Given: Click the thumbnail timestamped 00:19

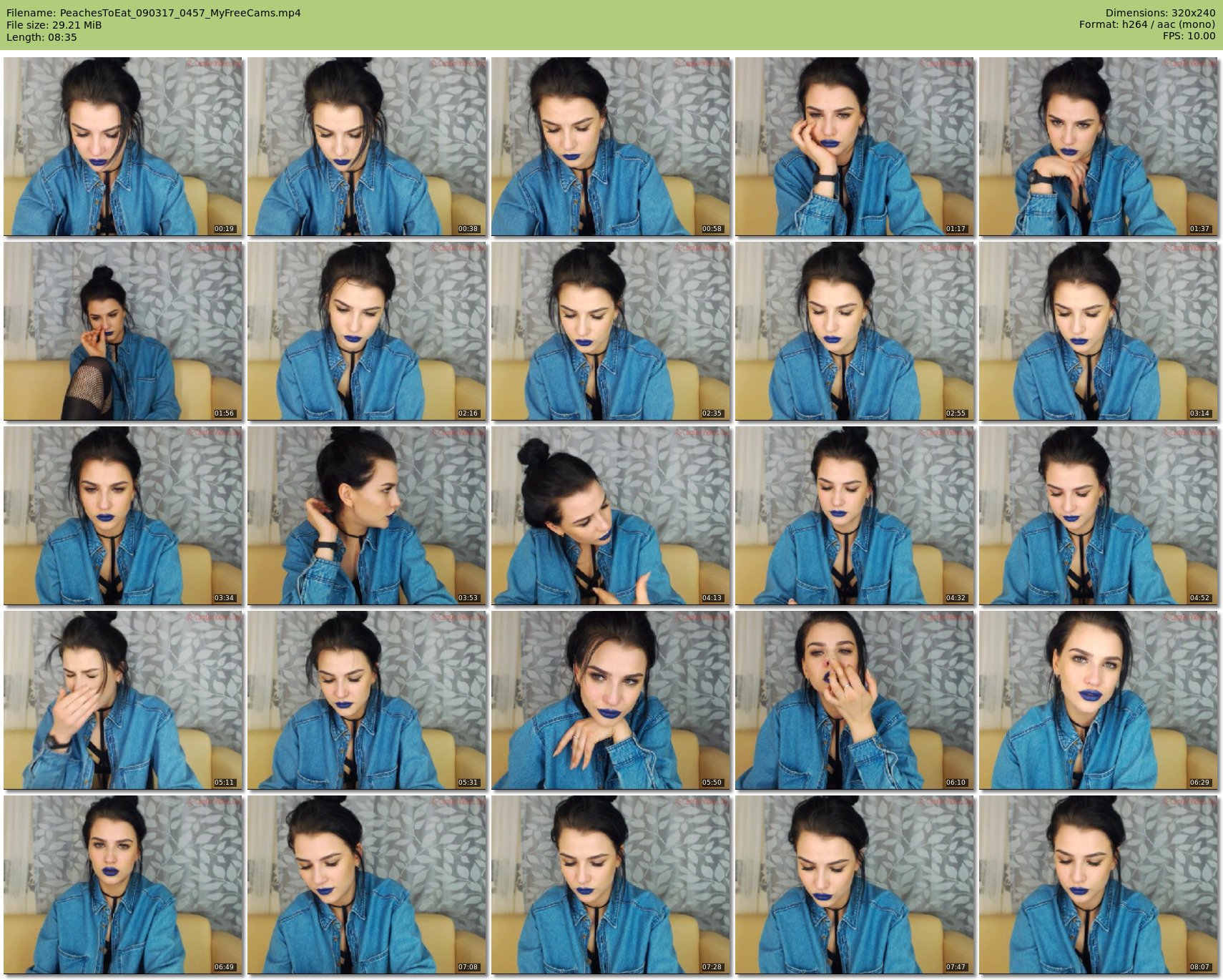Looking at the screenshot, I should [x=123, y=147].
